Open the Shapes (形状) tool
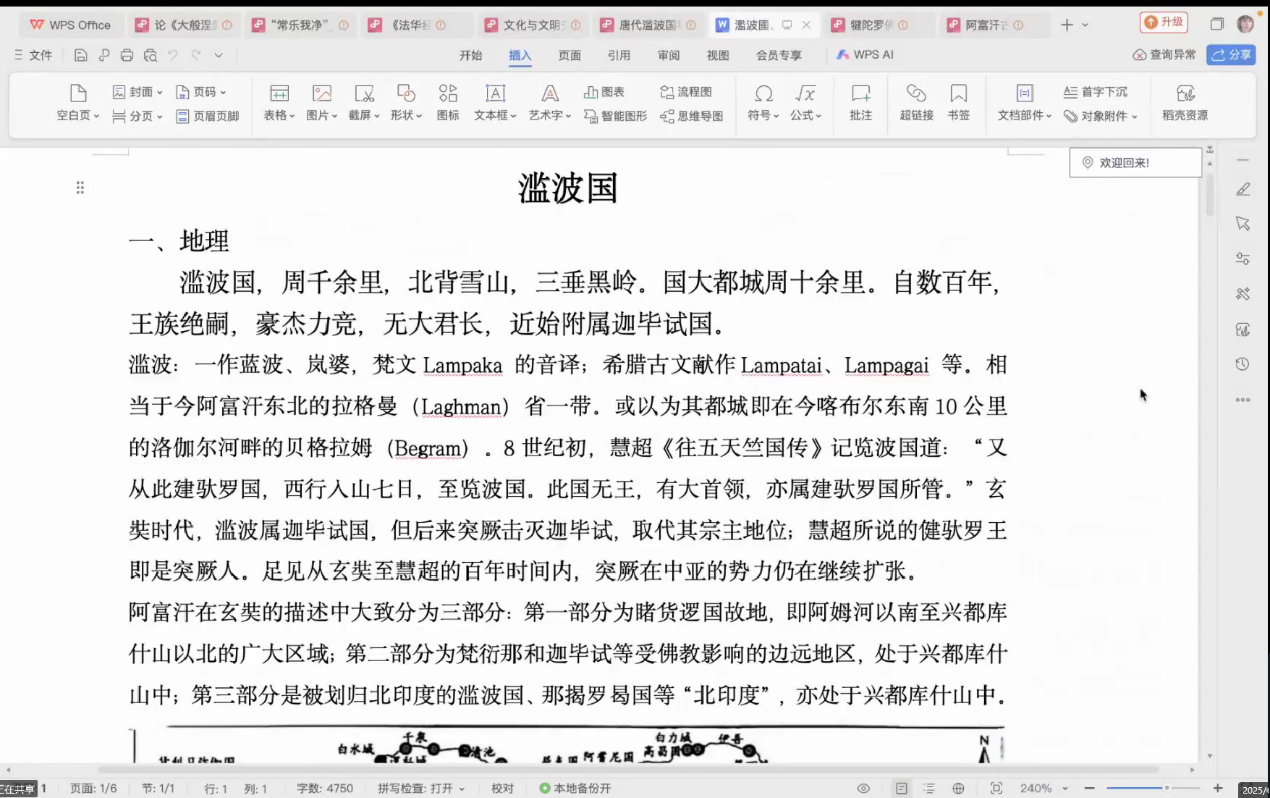This screenshot has height=798, width=1270. point(405,94)
